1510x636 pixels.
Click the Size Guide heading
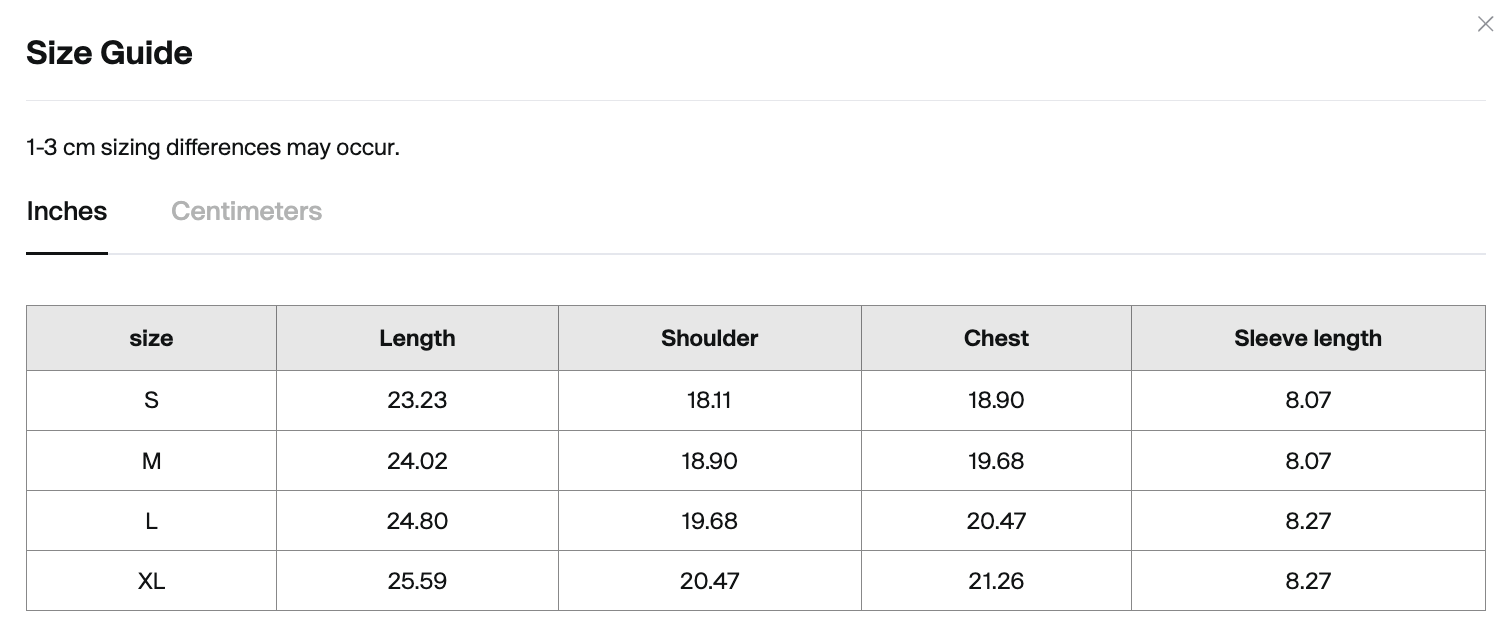(109, 52)
